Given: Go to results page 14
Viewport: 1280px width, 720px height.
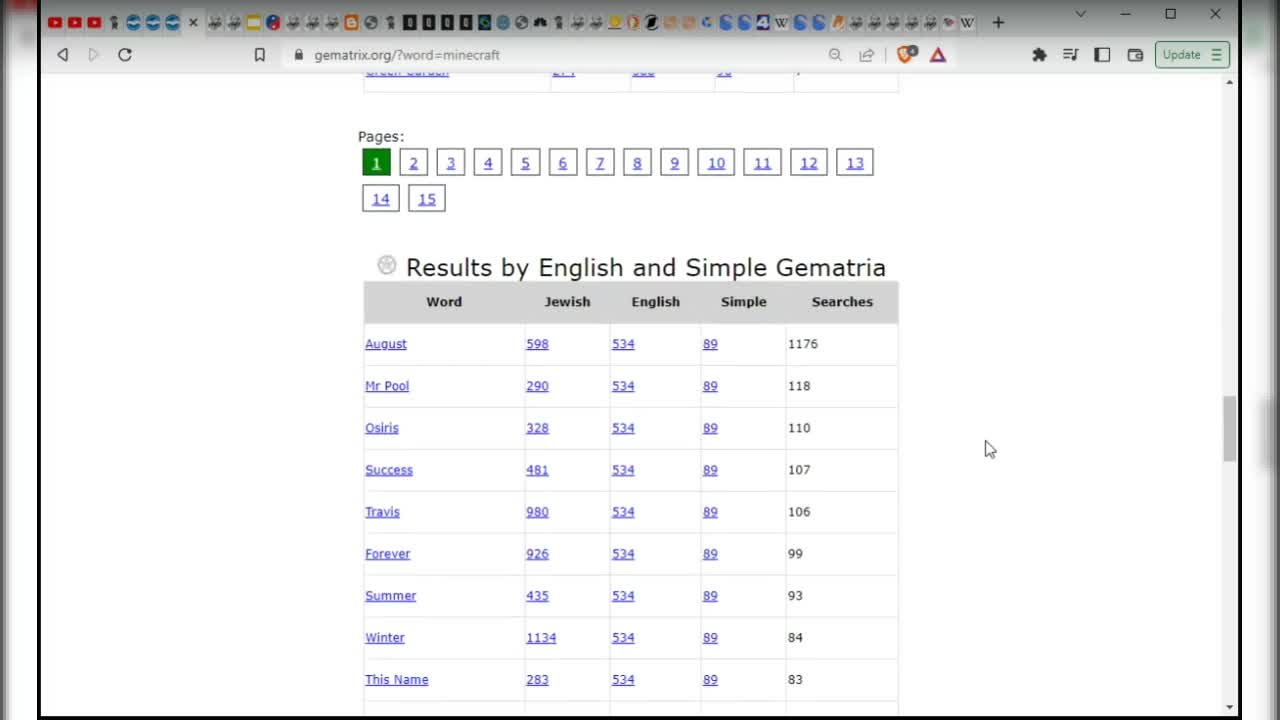Looking at the screenshot, I should [381, 199].
